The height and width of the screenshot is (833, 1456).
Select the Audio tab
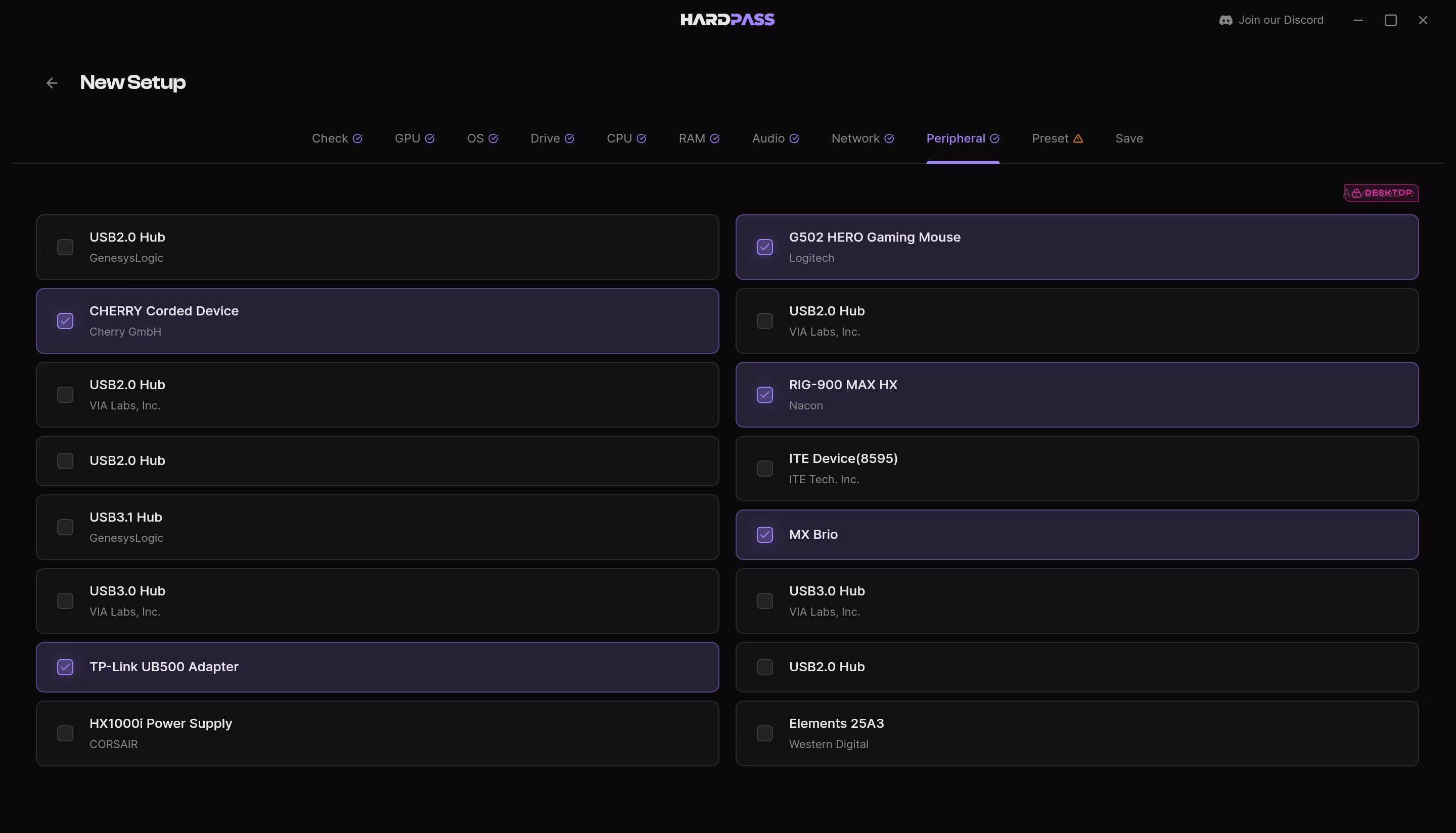click(775, 138)
